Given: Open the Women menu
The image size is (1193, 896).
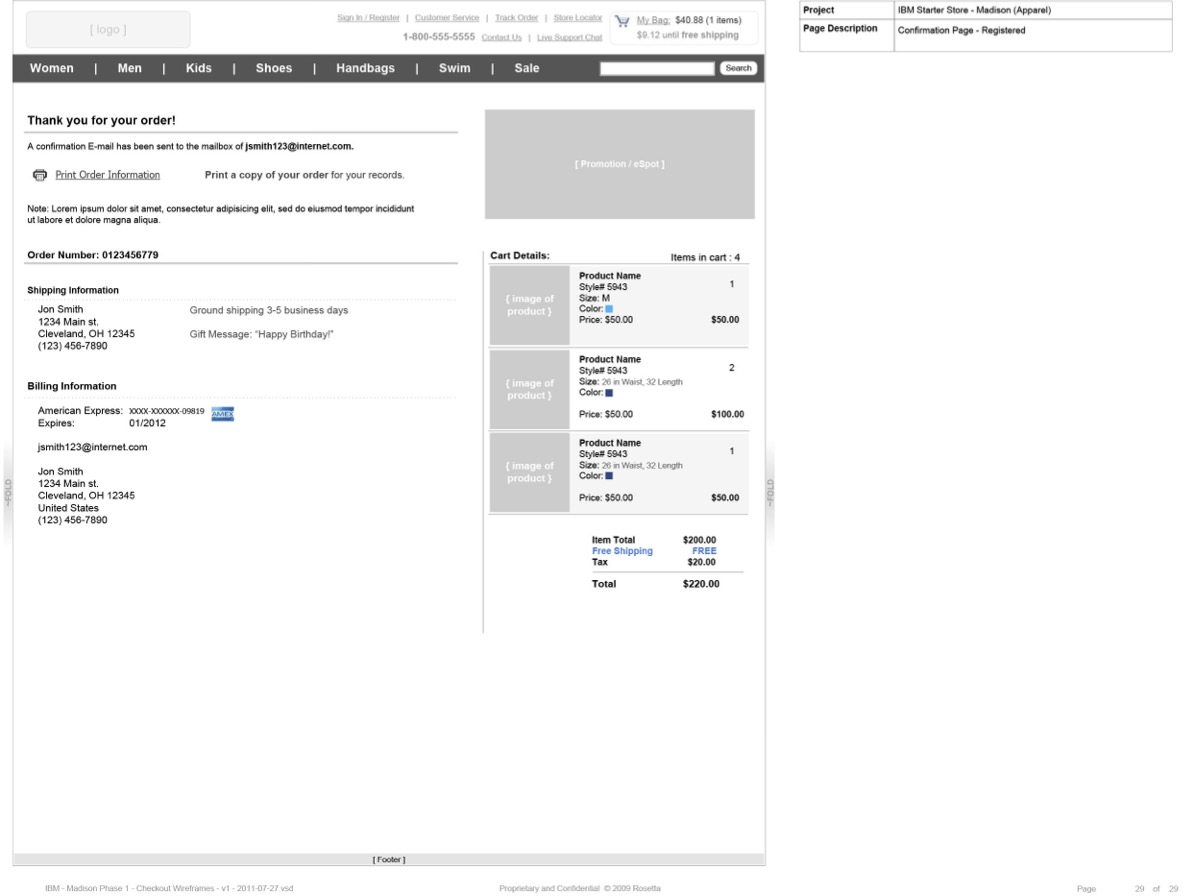Looking at the screenshot, I should 52,68.
